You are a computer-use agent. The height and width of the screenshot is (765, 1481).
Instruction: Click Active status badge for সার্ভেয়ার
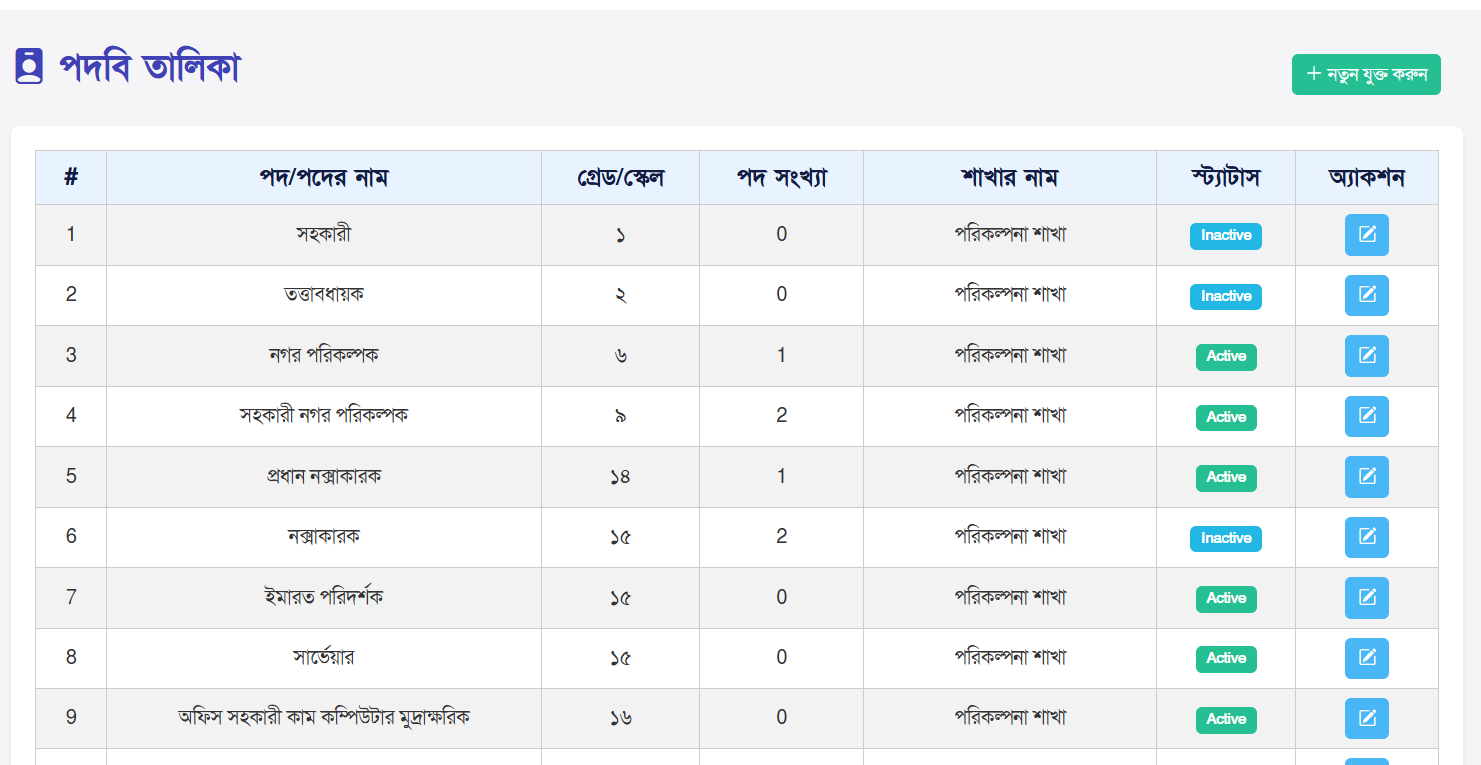tap(1225, 659)
